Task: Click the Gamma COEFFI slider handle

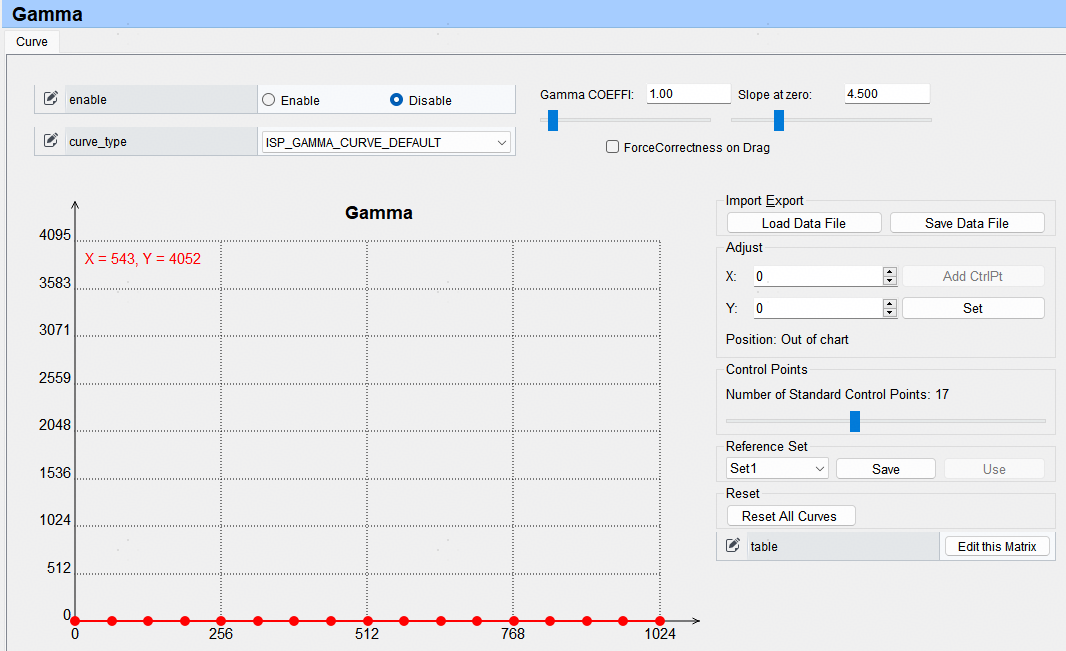Action: [x=552, y=120]
